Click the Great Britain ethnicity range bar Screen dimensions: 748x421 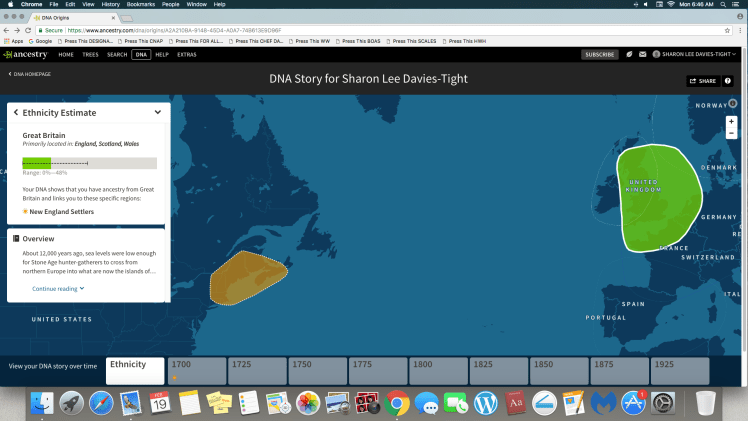pyautogui.click(x=89, y=164)
